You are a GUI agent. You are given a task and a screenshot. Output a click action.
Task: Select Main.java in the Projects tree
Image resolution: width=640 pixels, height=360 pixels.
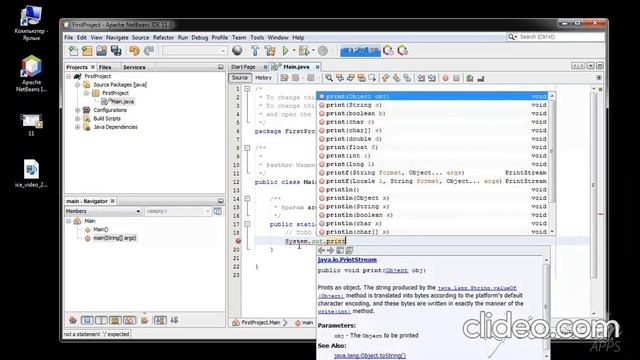(x=122, y=102)
